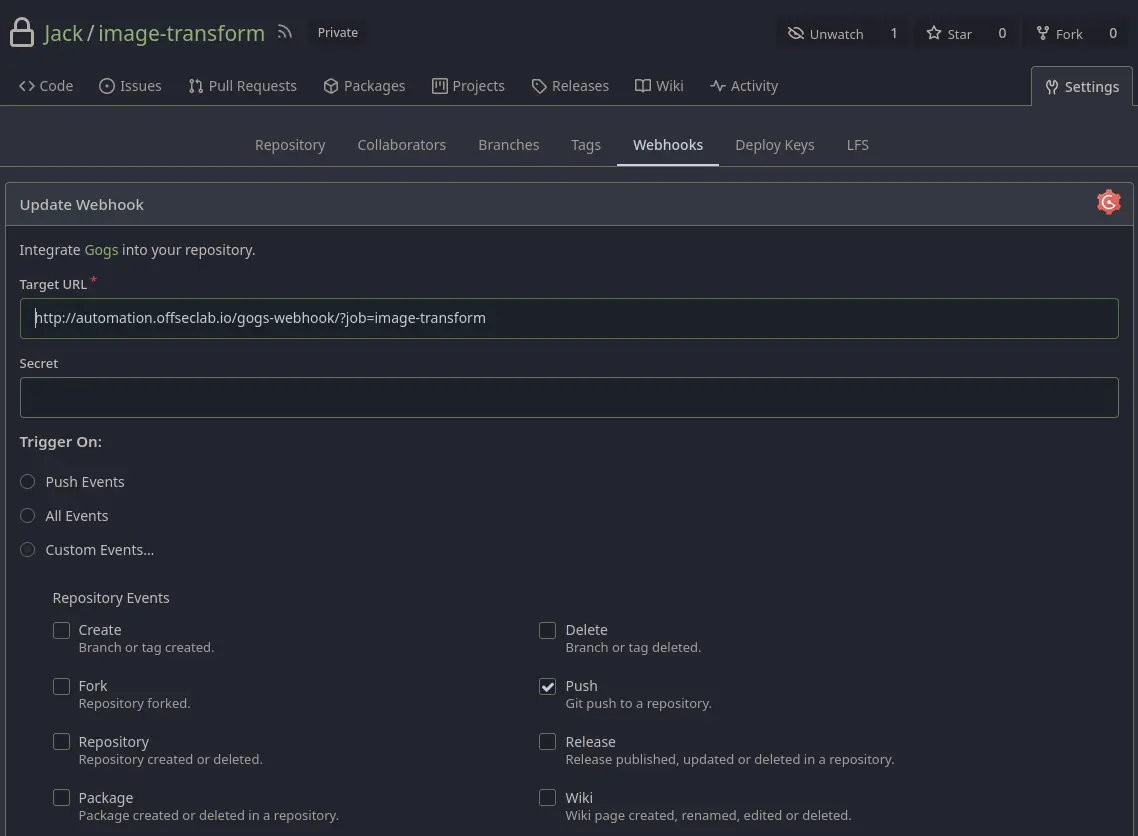
Task: Open stargazers count beside Star
Action: click(x=1002, y=33)
